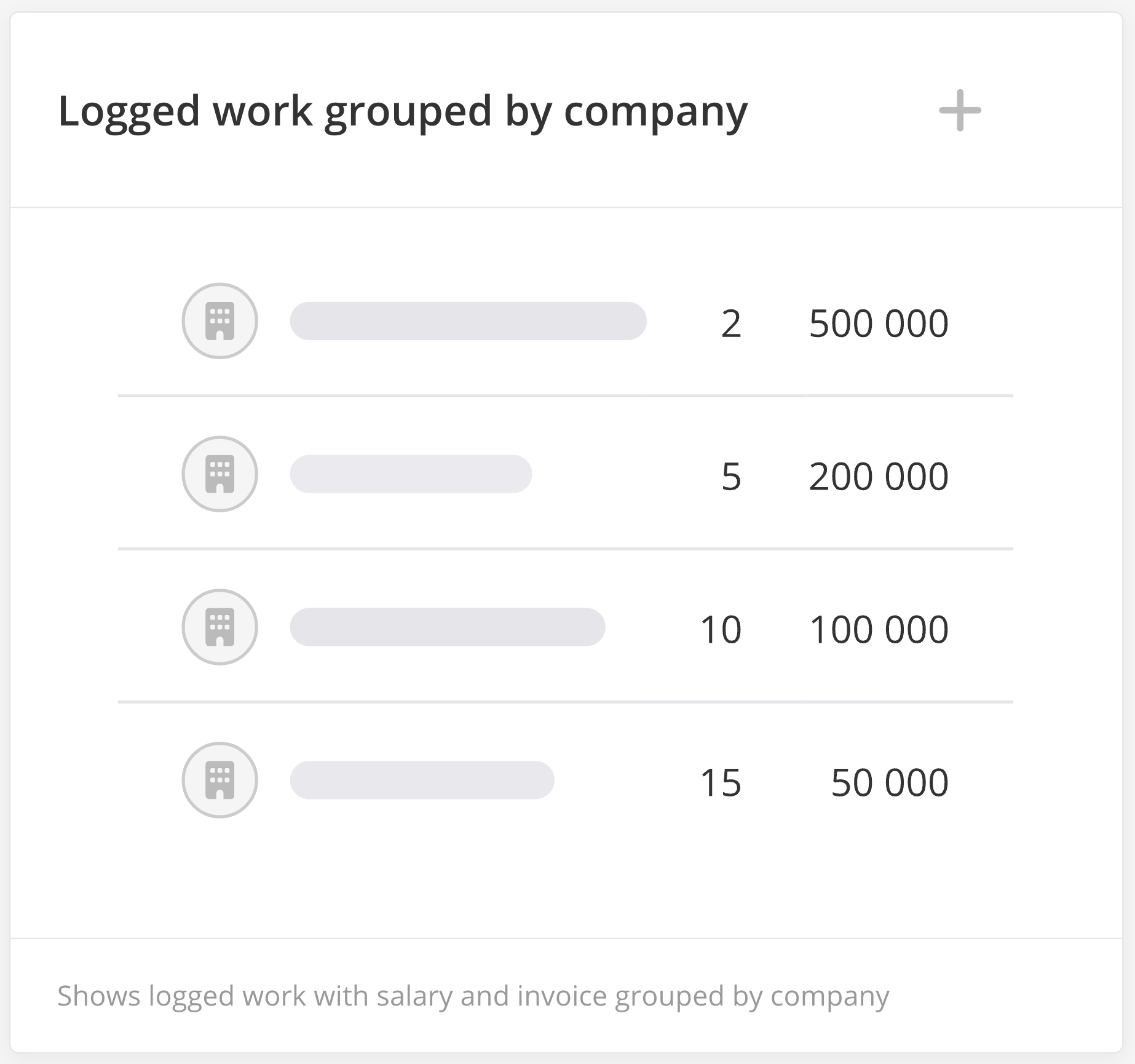Click the count value 5
The image size is (1135, 1064).
(731, 477)
